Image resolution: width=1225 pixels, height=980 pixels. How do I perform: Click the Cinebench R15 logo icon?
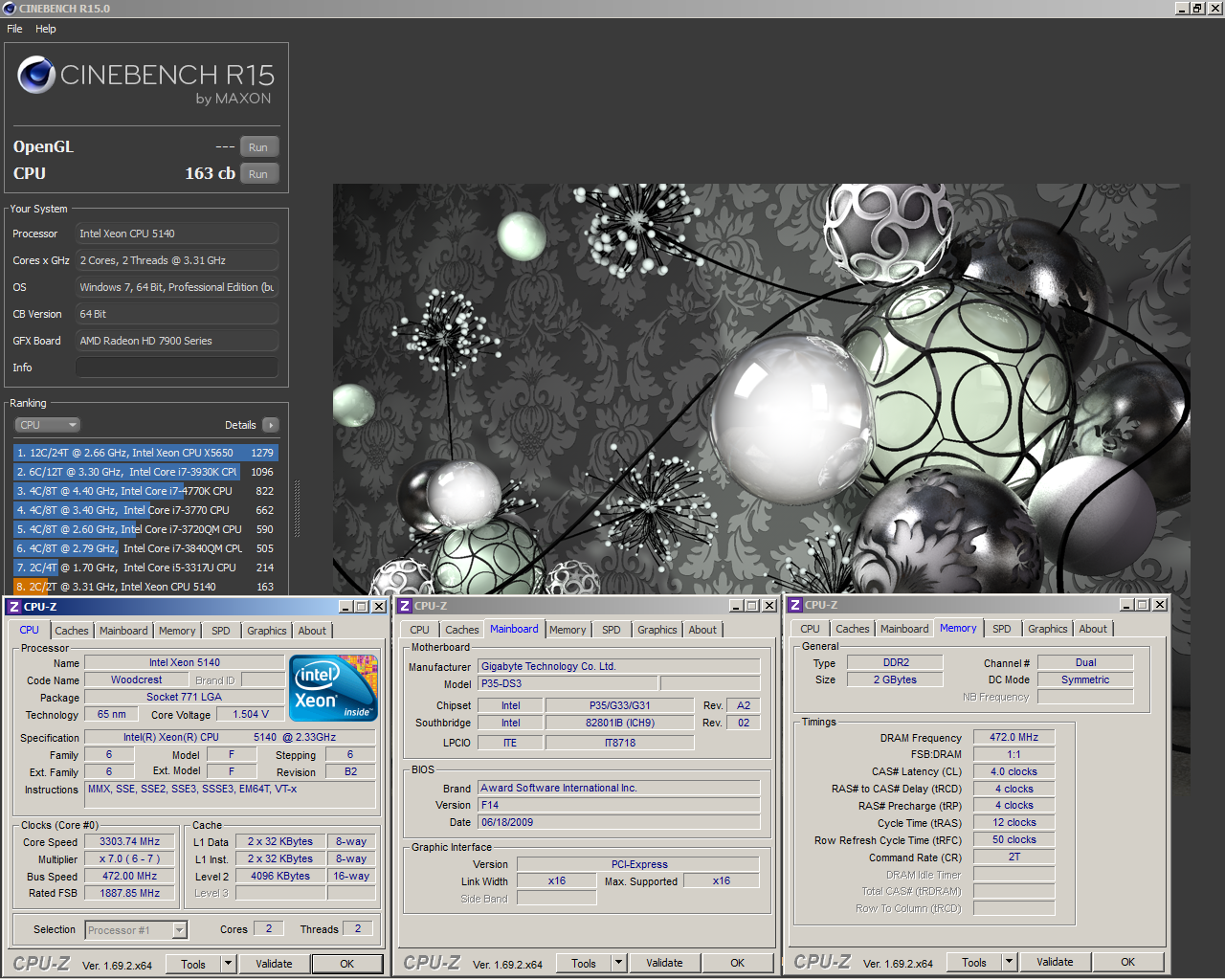coord(37,74)
